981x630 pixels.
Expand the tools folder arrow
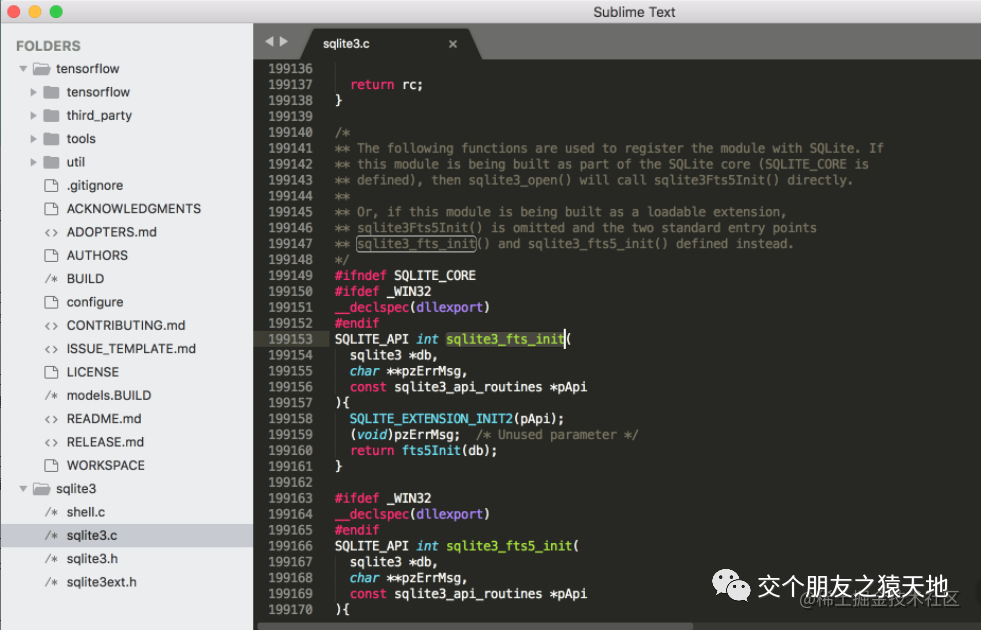click(x=34, y=139)
